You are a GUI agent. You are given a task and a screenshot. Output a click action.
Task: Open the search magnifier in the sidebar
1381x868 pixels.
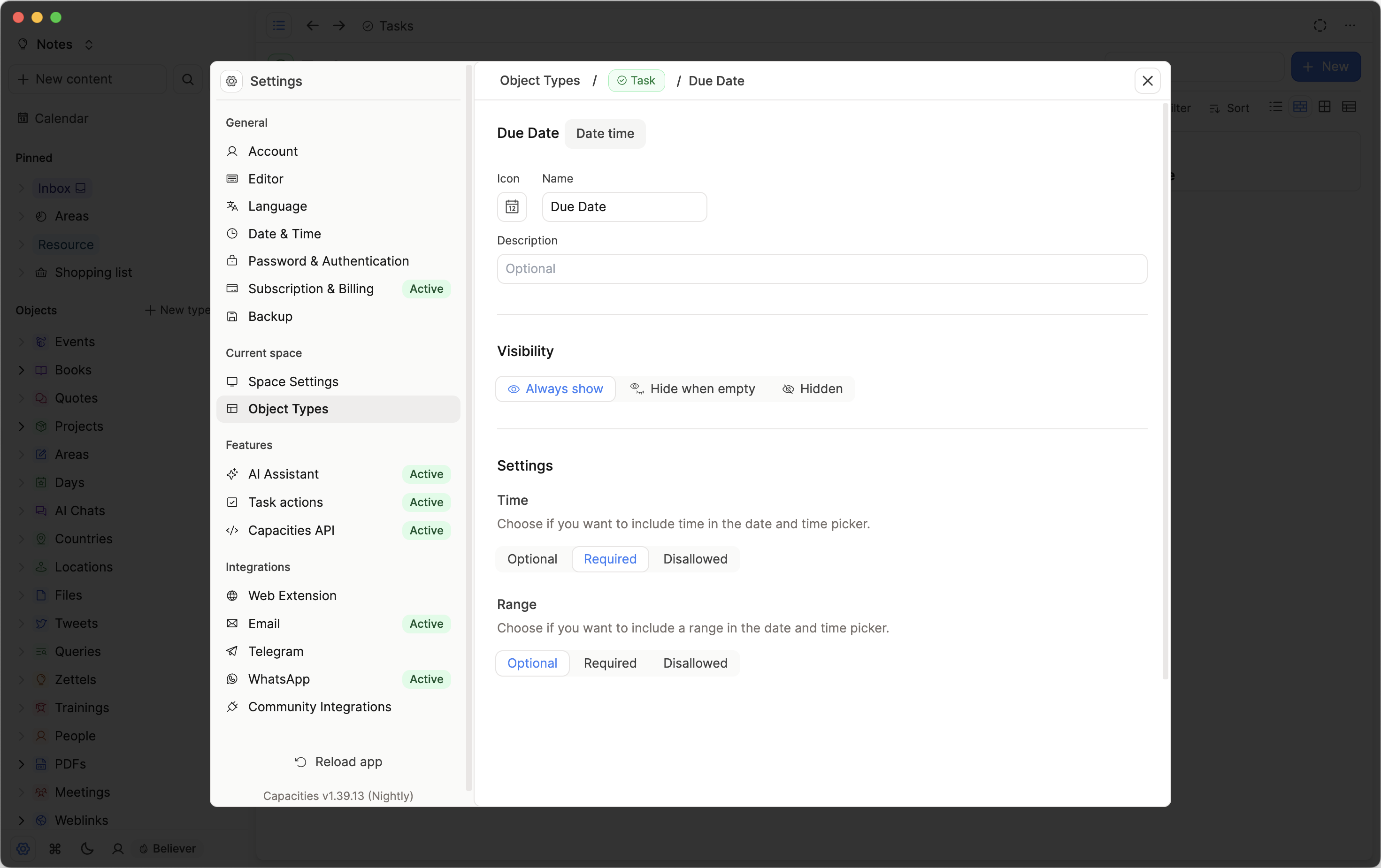(188, 79)
